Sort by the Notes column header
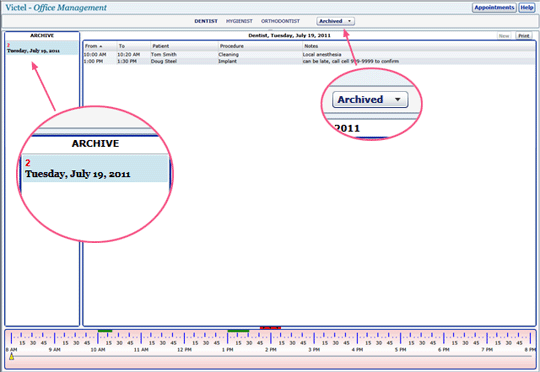This screenshot has width=540, height=372. coord(418,46)
